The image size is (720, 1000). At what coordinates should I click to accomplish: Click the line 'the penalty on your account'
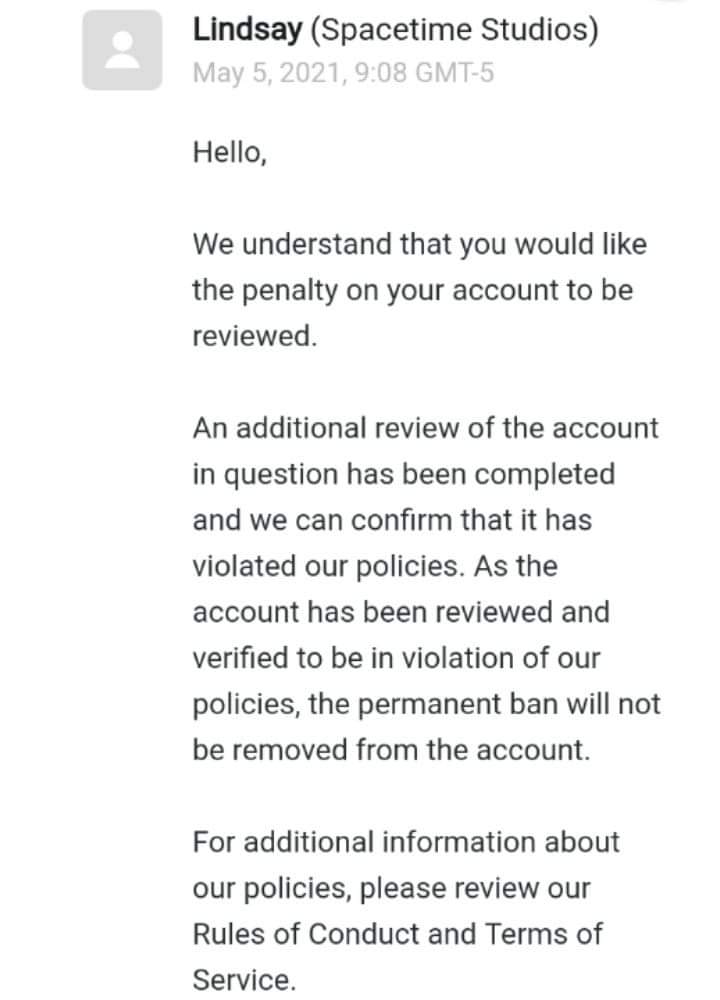point(413,291)
